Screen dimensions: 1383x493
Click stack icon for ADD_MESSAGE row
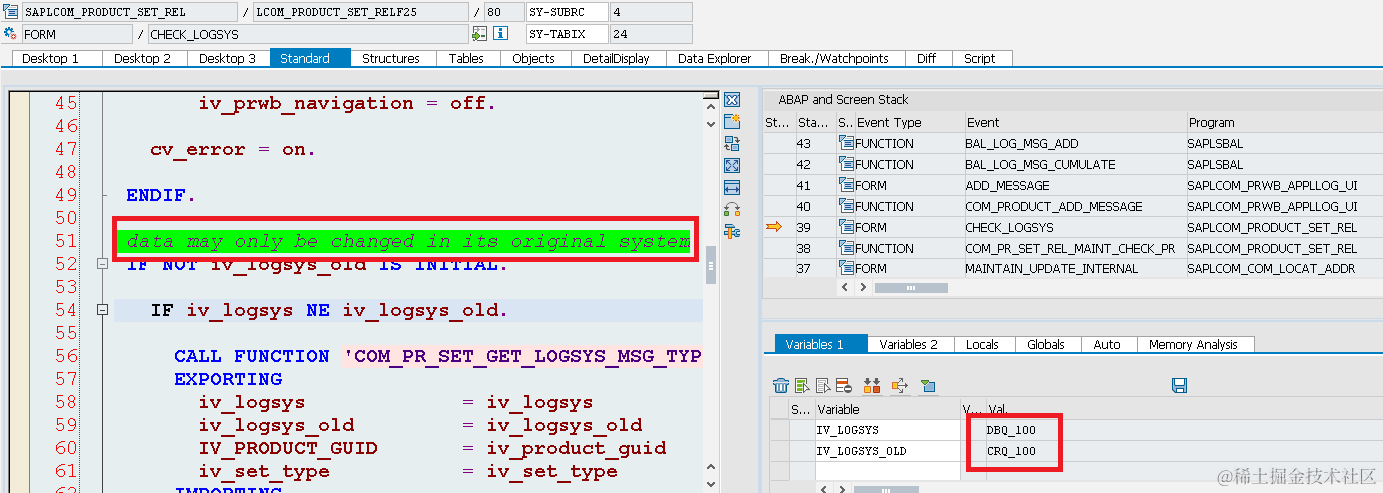[846, 185]
